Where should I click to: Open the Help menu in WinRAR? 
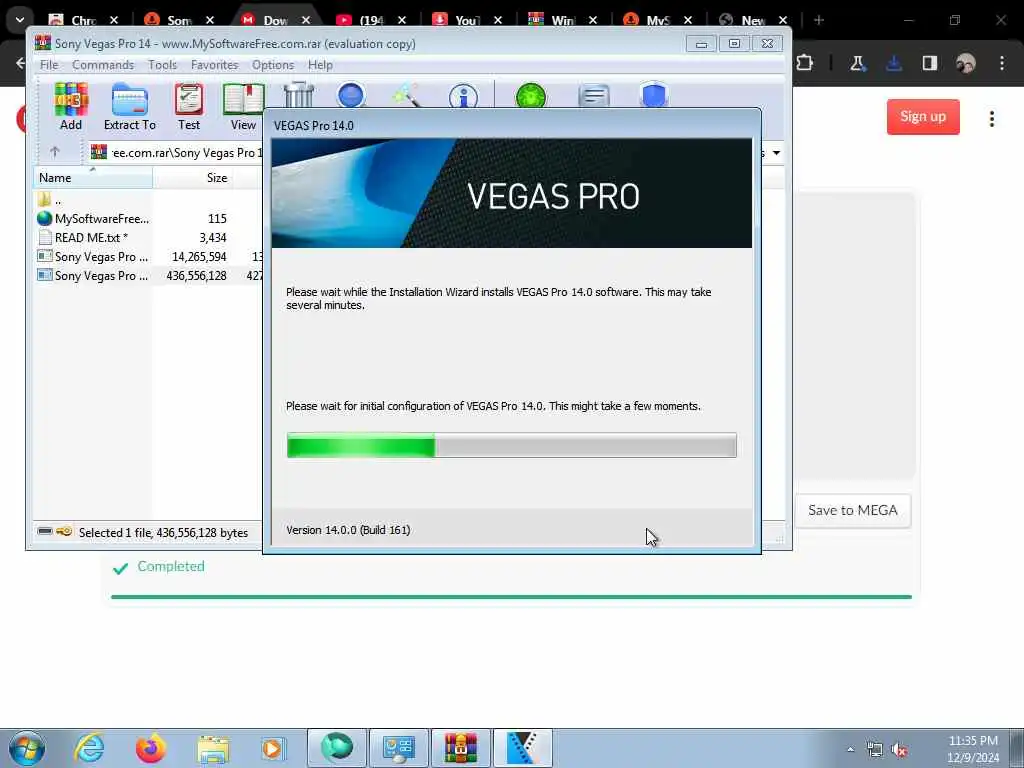coord(320,65)
